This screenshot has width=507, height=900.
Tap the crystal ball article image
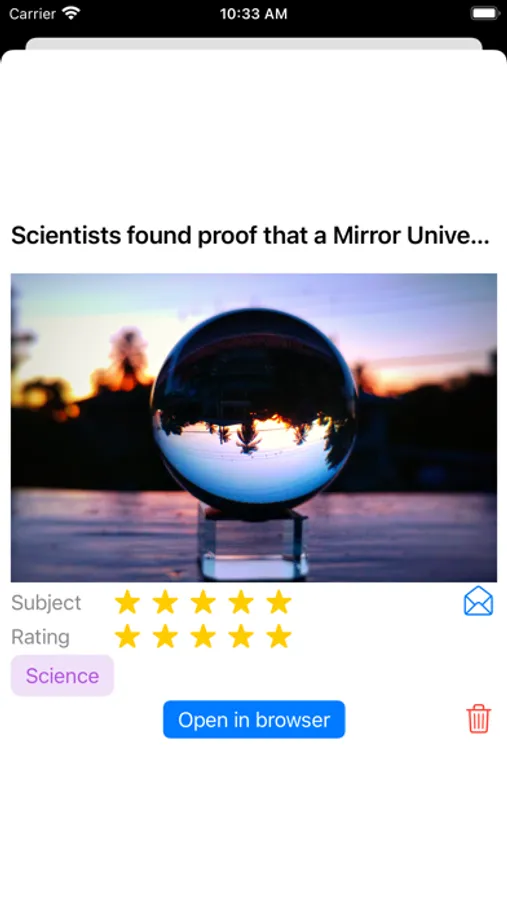(x=254, y=428)
